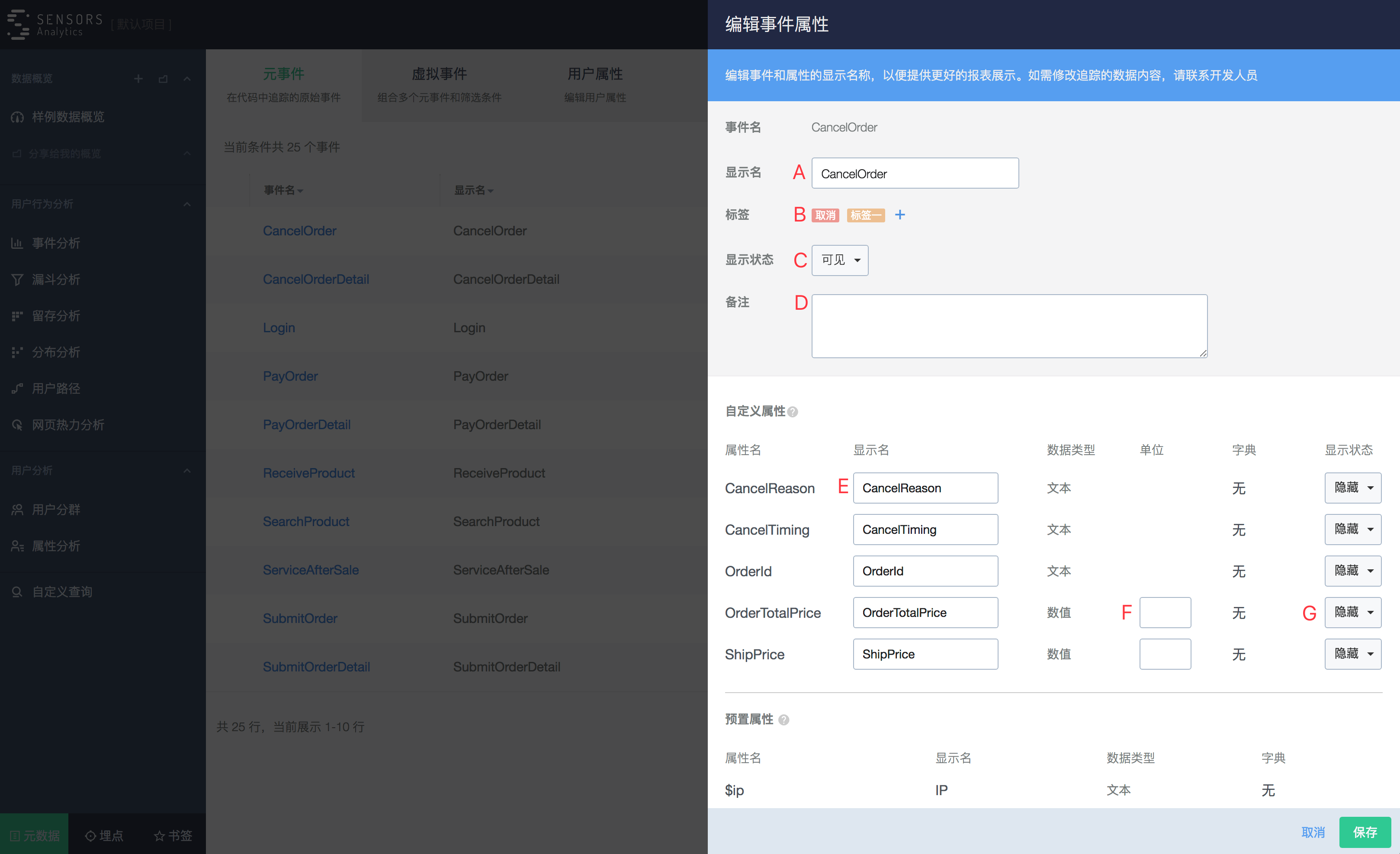Image resolution: width=1400 pixels, height=854 pixels.
Task: Open OrderTotalPrice 隐藏 status dropdown
Action: point(1353,613)
